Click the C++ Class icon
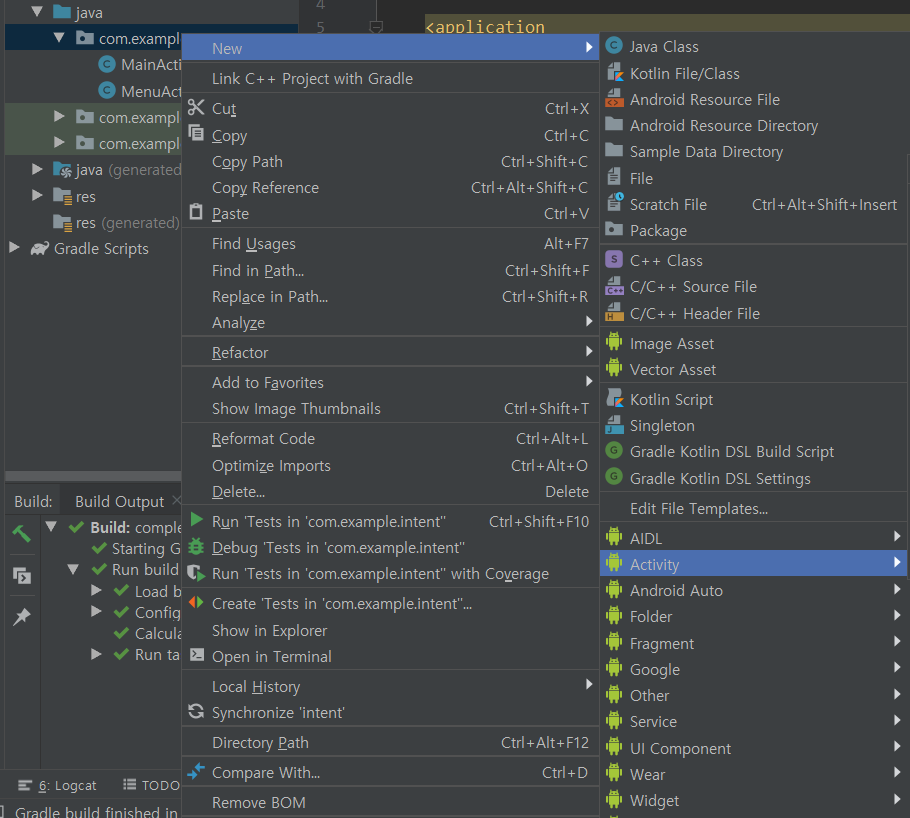This screenshot has width=910, height=818. click(x=614, y=260)
